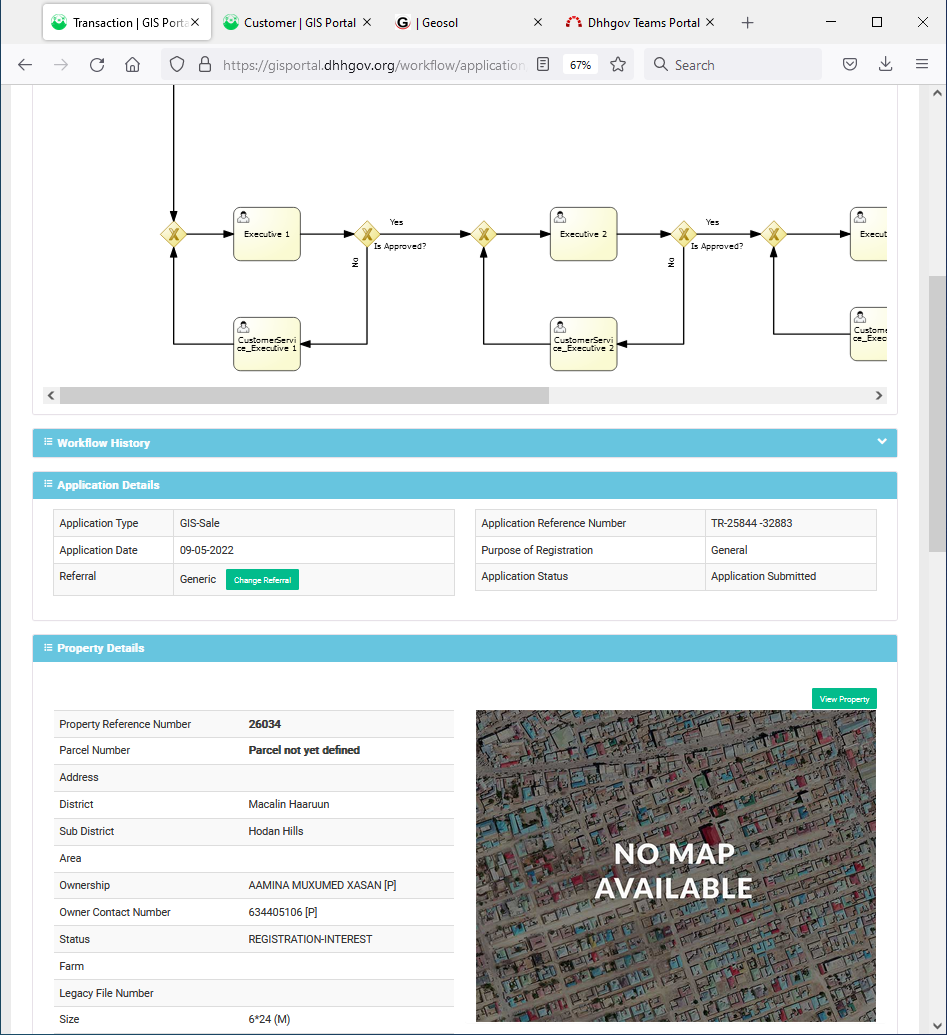This screenshot has width=947, height=1035.
Task: Reset the 67% zoom level
Action: [x=580, y=65]
